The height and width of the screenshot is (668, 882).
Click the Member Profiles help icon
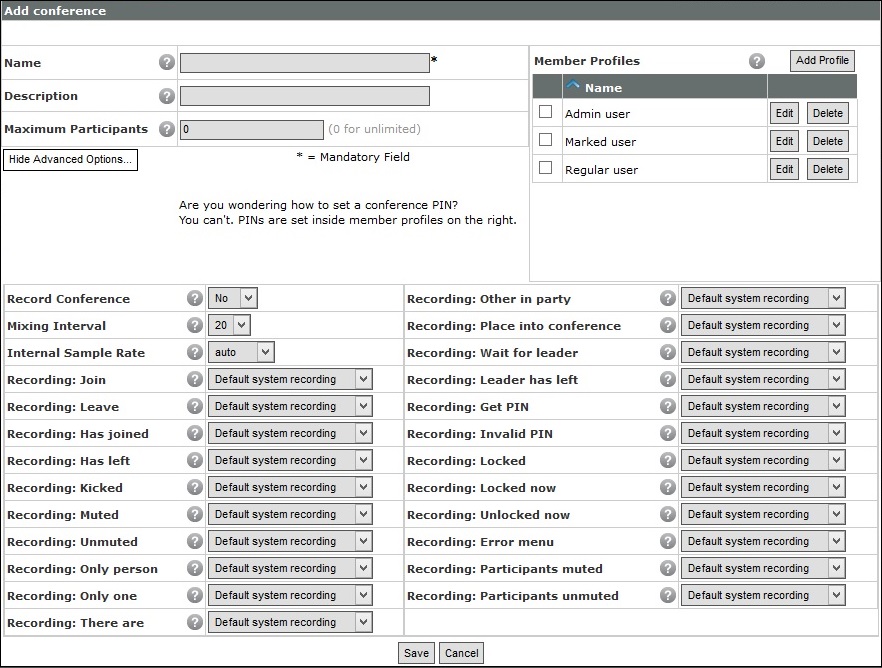(x=757, y=61)
